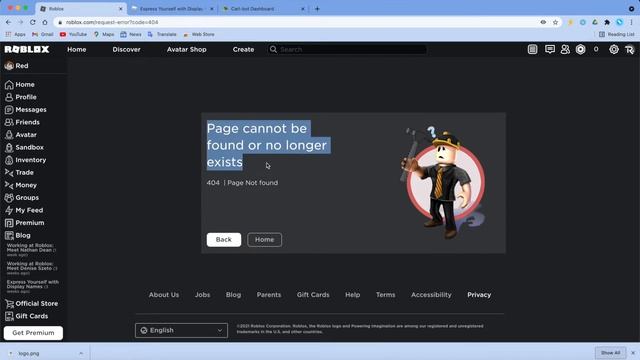Click Show All downloads button
640x360 pixels.
pyautogui.click(x=610, y=353)
